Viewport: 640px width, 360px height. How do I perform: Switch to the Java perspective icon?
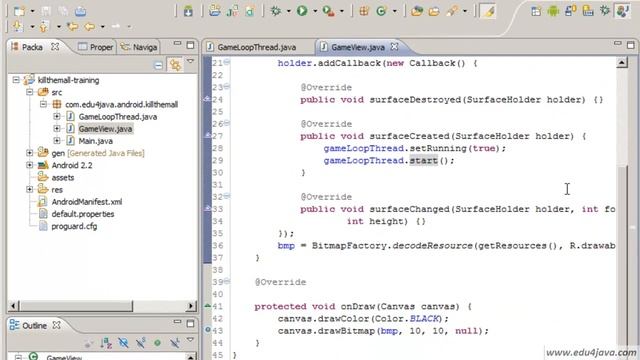622,11
